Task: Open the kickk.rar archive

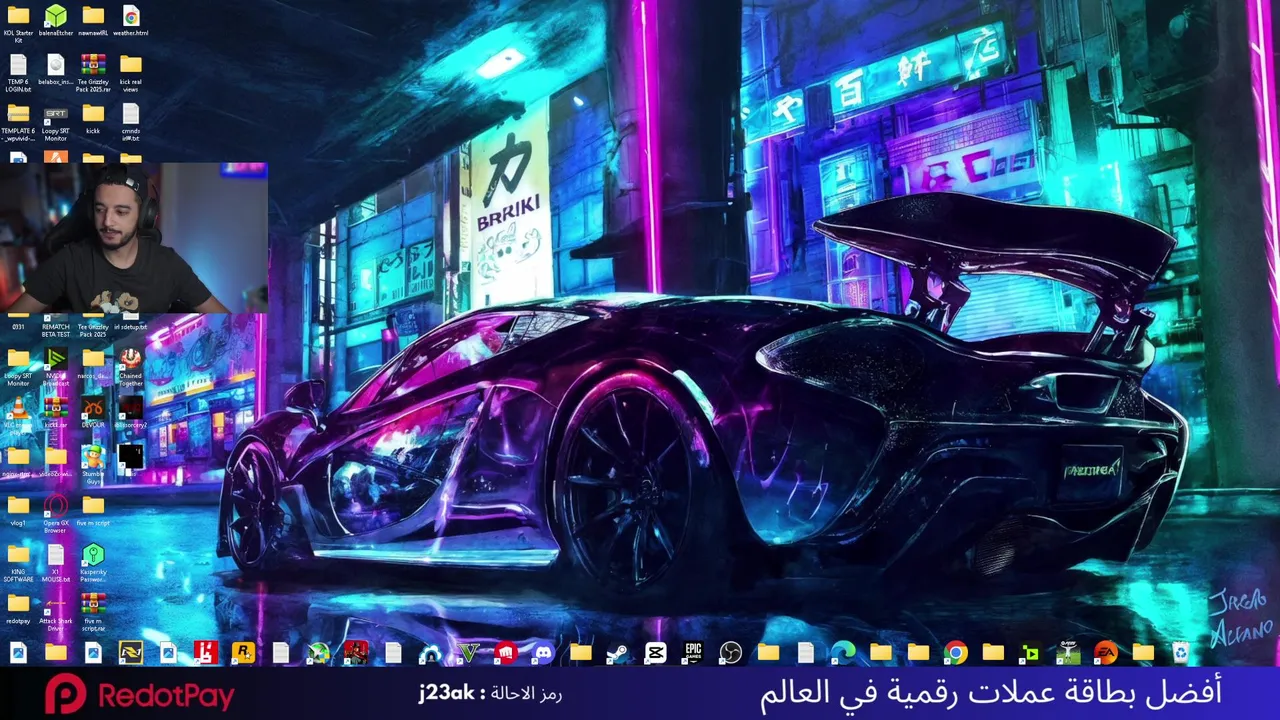Action: tap(56, 413)
